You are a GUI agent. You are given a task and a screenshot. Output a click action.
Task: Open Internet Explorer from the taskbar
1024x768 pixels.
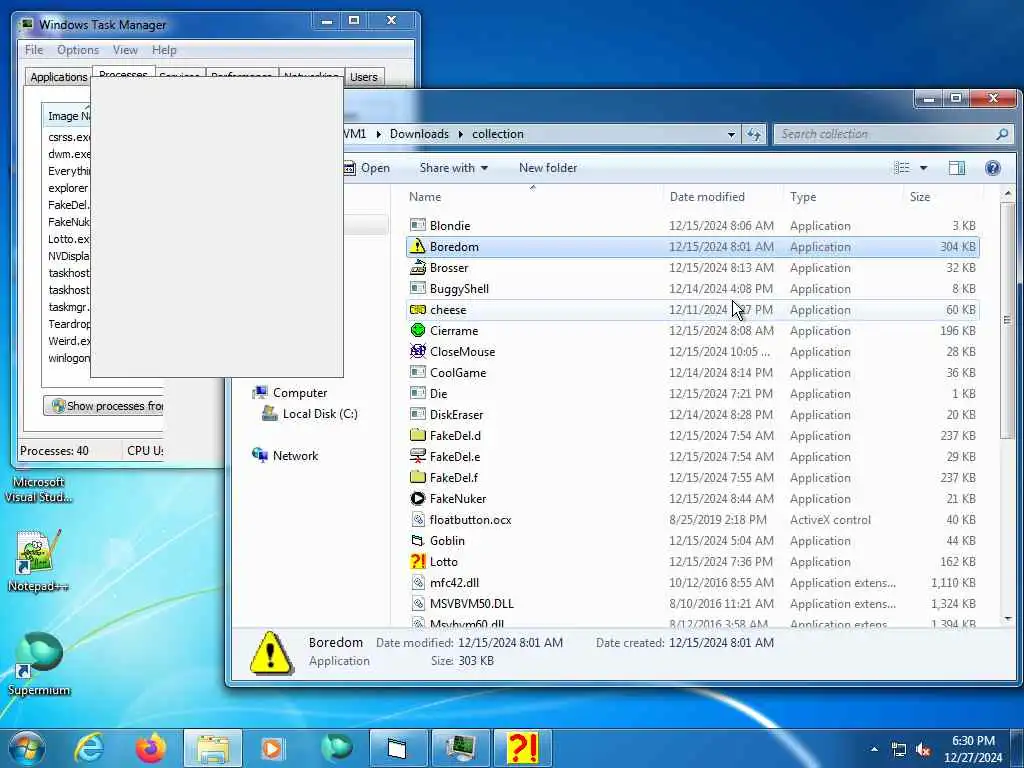[x=90, y=748]
